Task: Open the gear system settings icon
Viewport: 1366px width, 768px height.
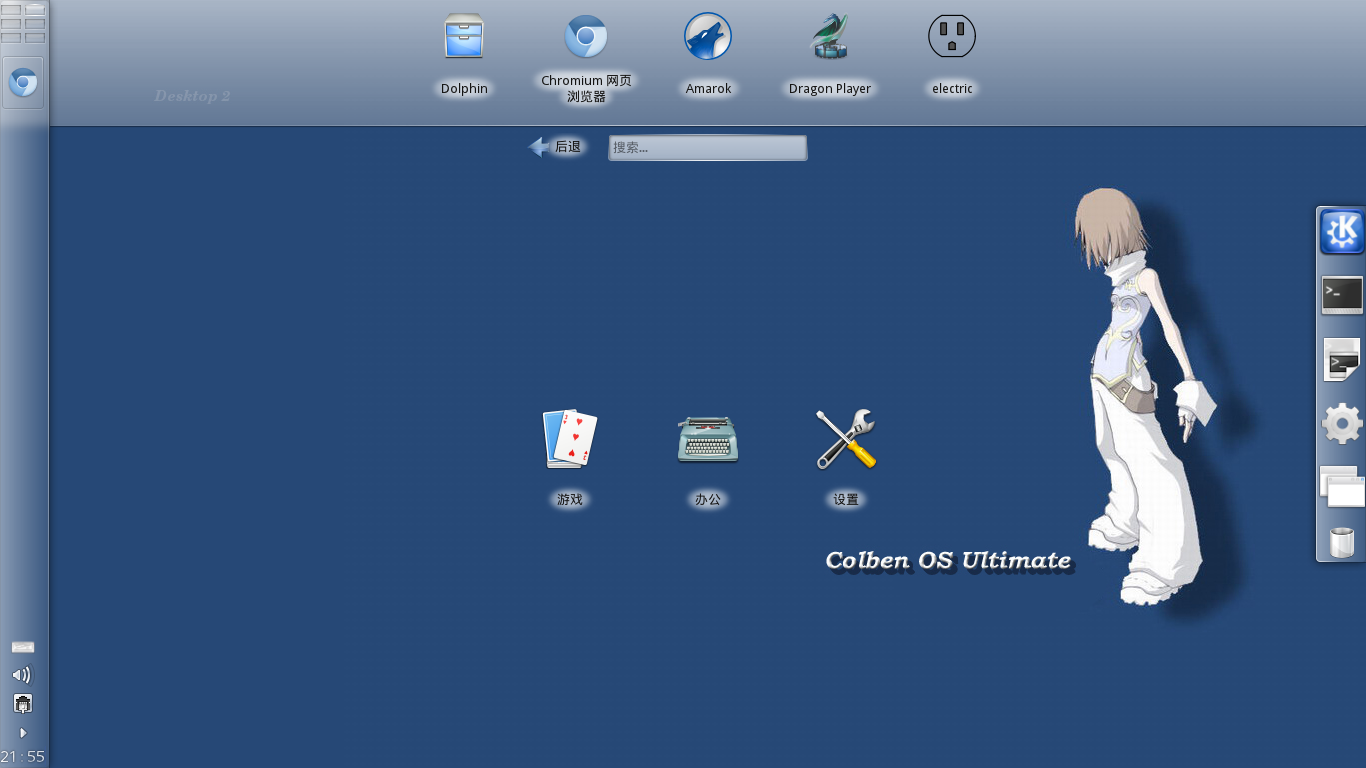Action: pyautogui.click(x=1342, y=423)
